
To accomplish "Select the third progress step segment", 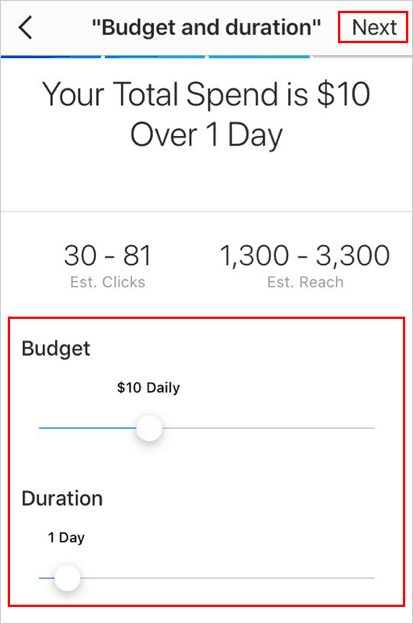I will click(259, 57).
